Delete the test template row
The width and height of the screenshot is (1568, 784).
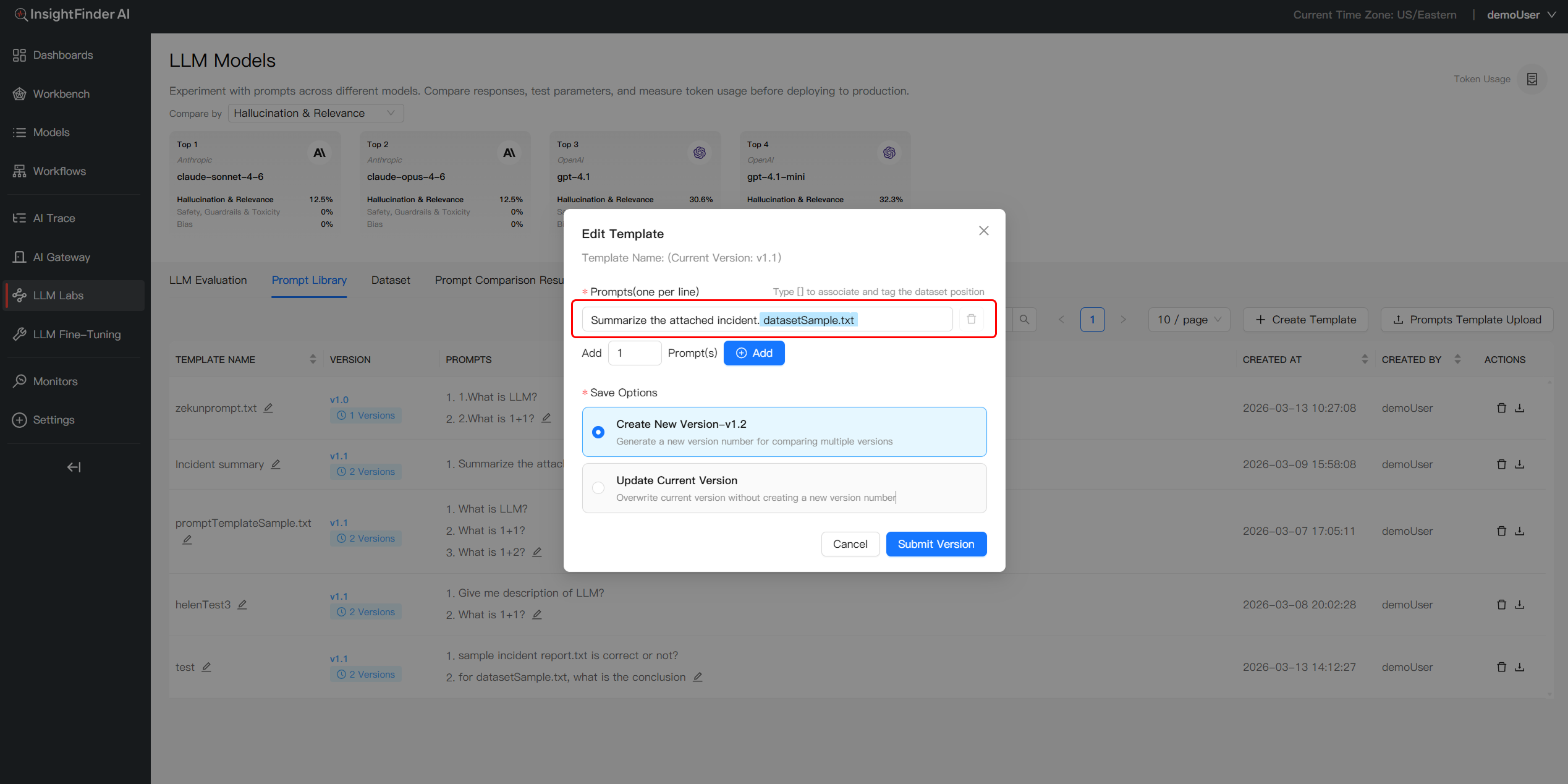click(1501, 667)
